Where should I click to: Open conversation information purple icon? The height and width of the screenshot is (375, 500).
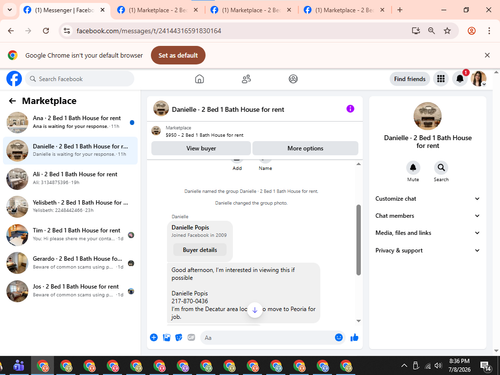tap(350, 109)
